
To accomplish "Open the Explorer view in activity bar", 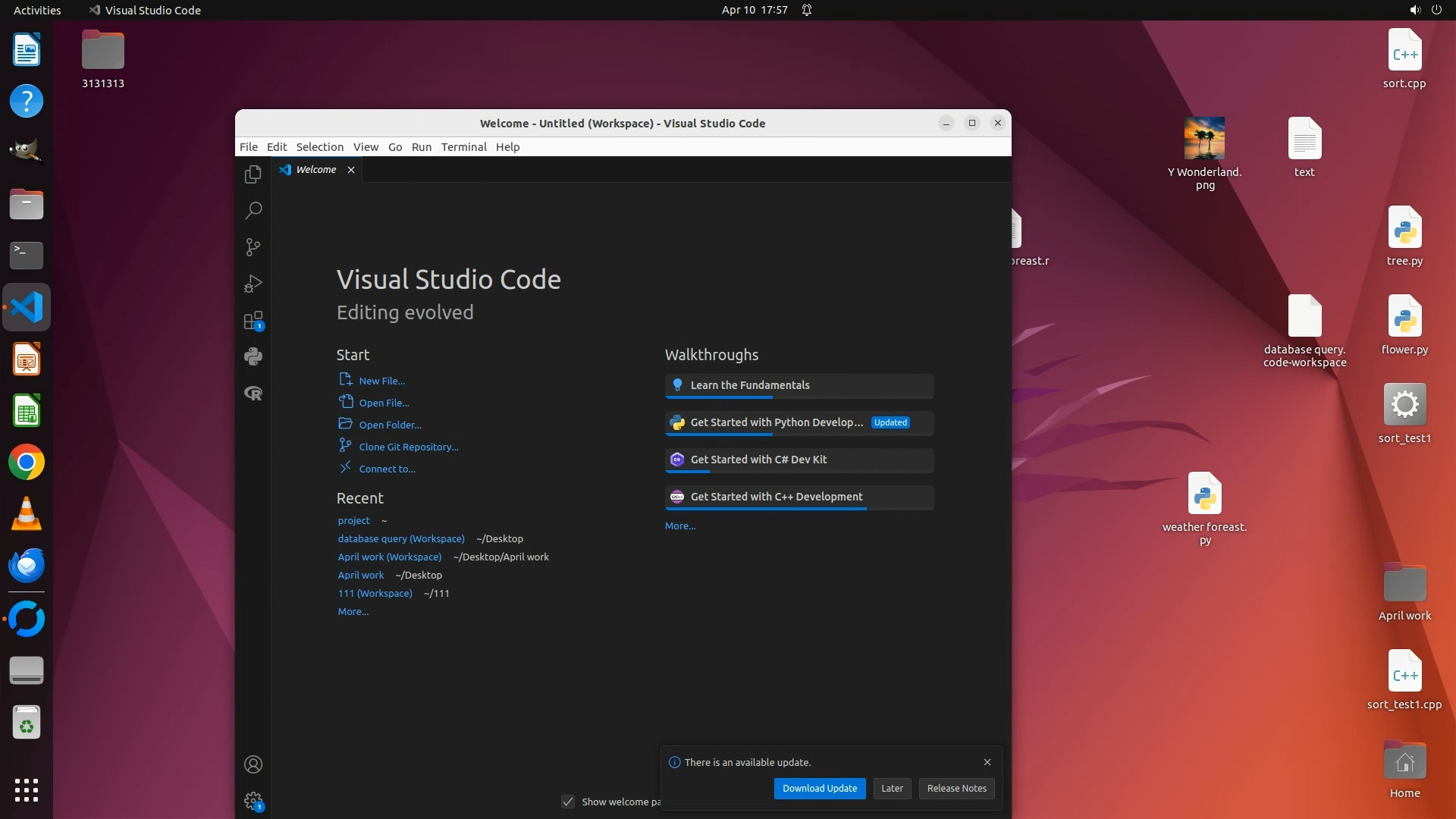I will [253, 174].
